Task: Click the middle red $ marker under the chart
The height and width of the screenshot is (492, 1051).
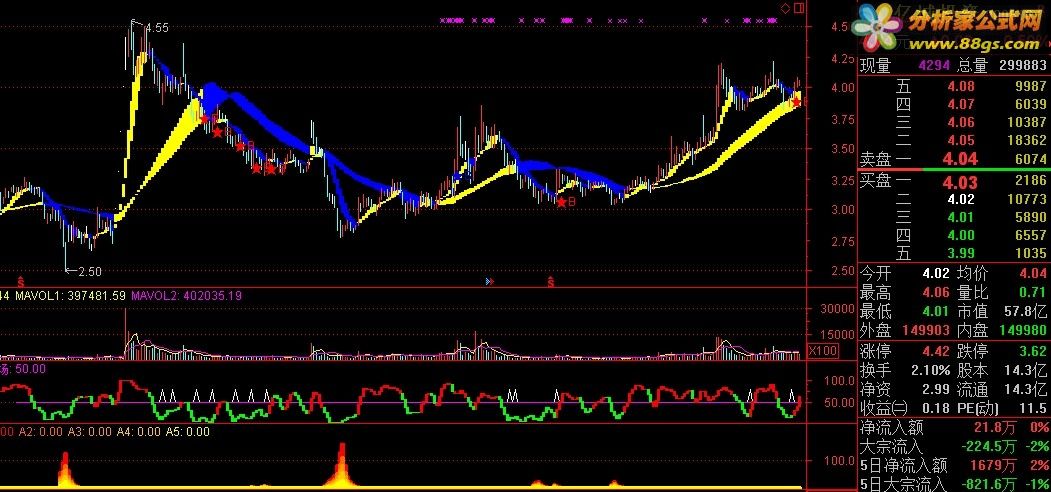Action: click(551, 280)
